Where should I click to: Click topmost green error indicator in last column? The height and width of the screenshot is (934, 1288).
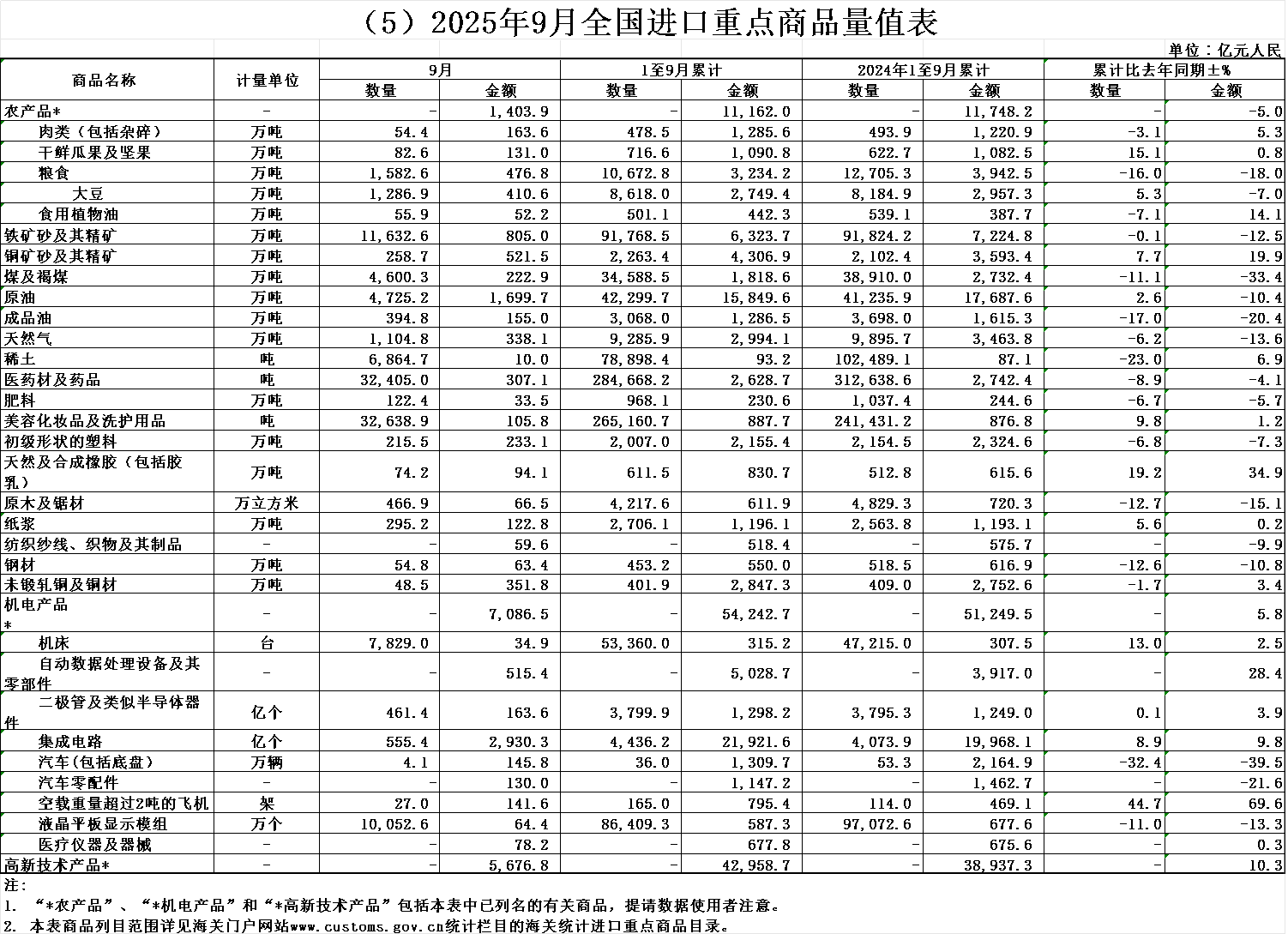pos(1167,103)
